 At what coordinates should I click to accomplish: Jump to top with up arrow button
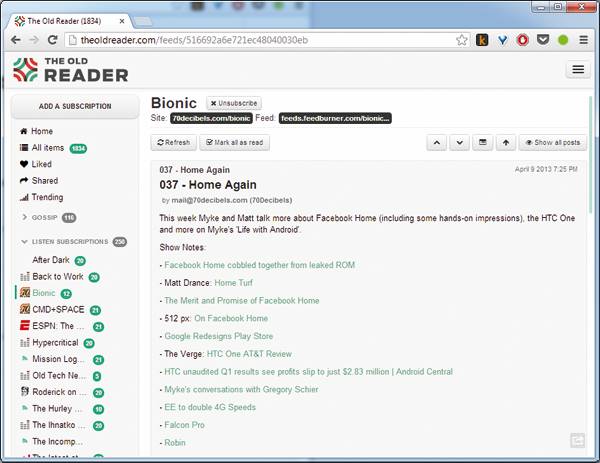tap(506, 142)
